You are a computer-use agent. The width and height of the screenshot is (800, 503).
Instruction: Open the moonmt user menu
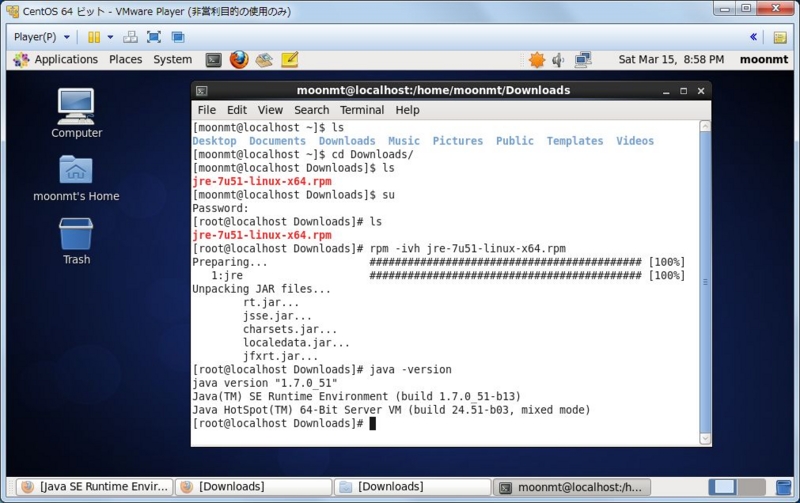point(764,60)
